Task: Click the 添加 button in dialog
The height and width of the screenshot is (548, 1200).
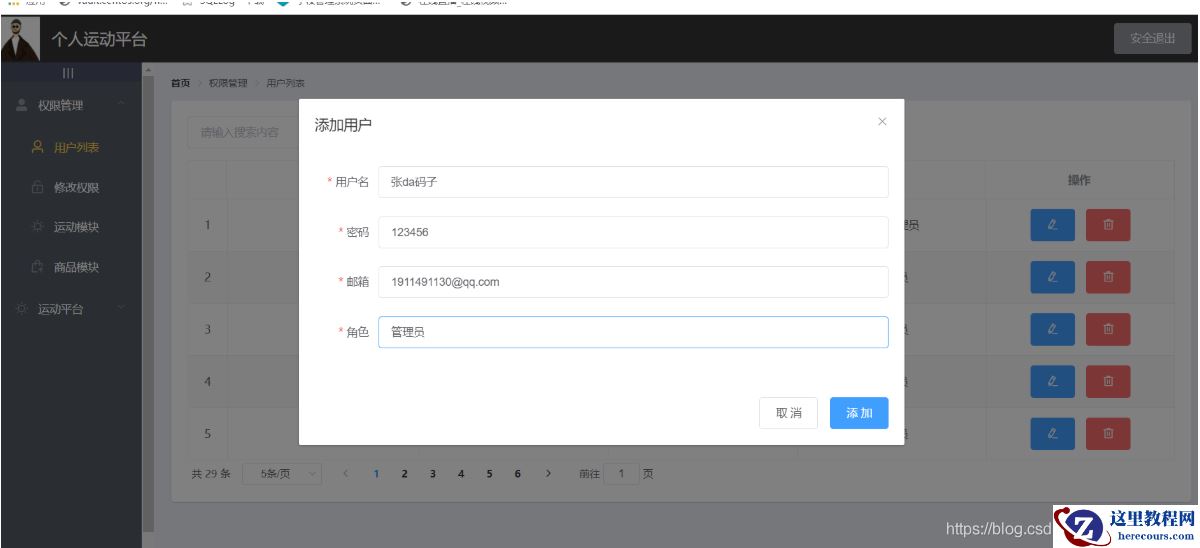Action: pos(859,413)
